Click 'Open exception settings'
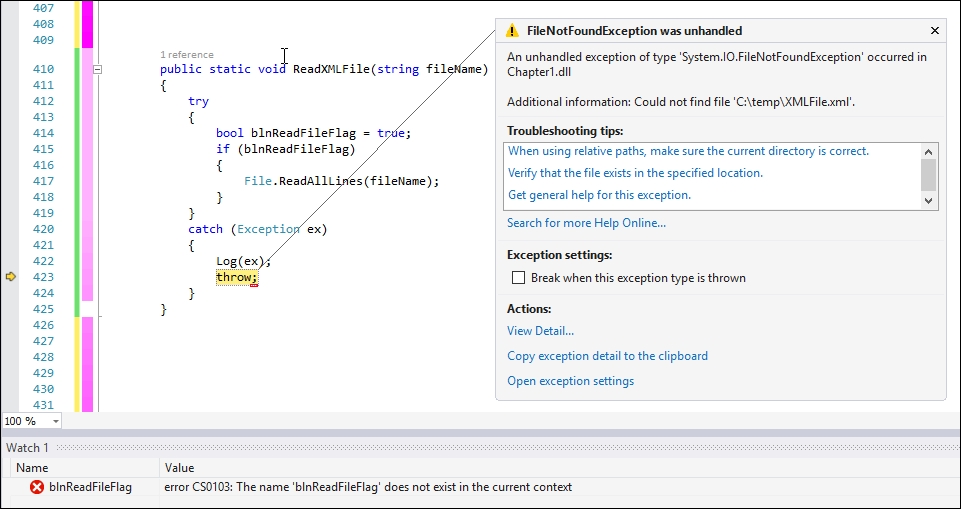The width and height of the screenshot is (961, 509). (x=571, y=381)
